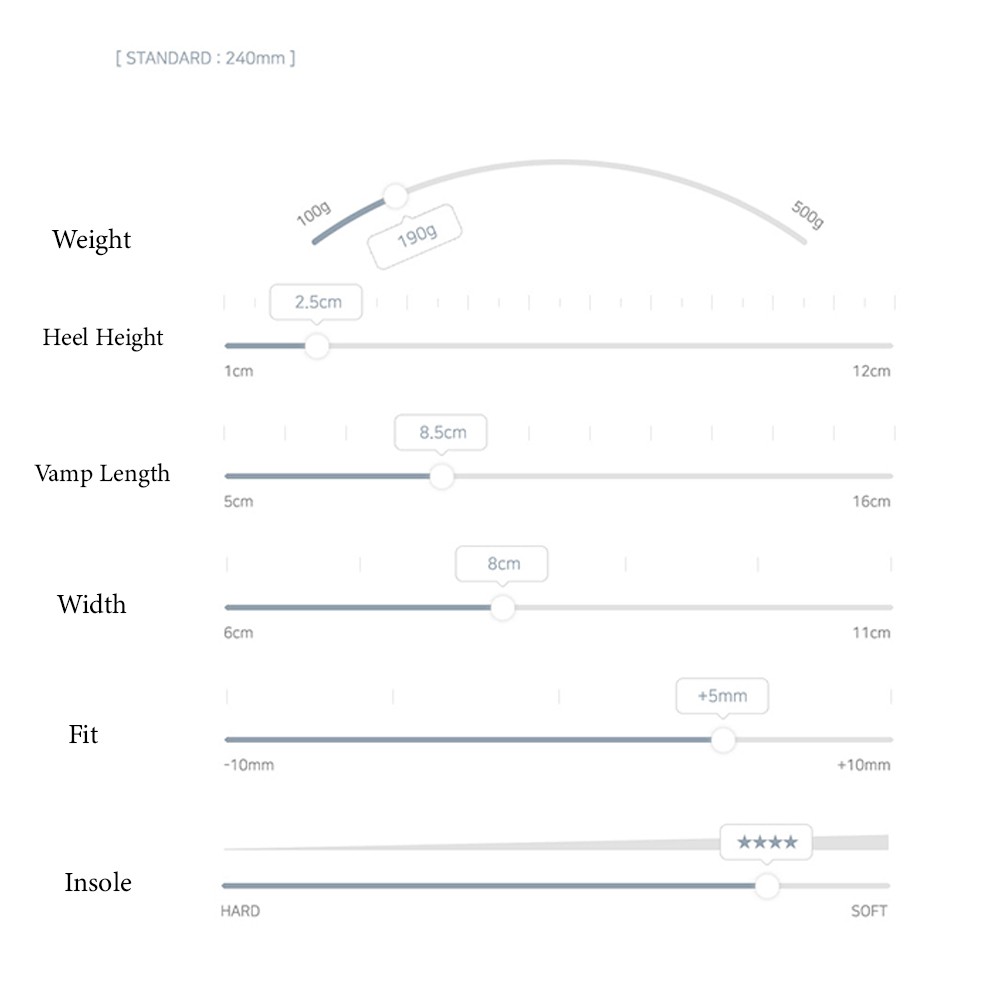Select the 2.5cm heel height tooltip

coord(316,302)
